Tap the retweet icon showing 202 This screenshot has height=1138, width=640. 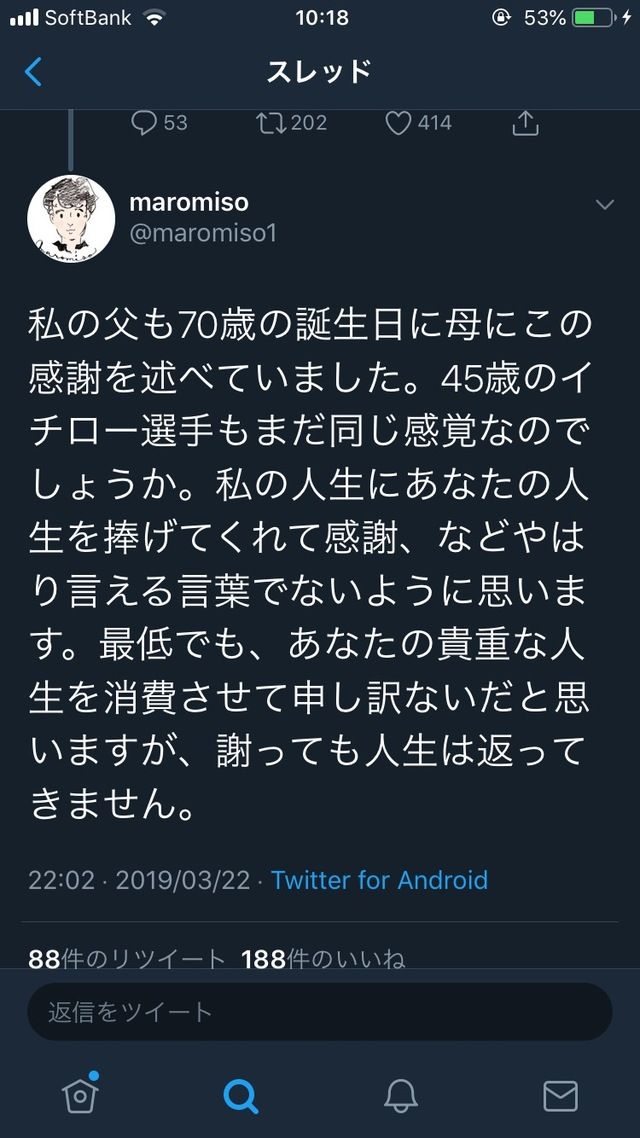pyautogui.click(x=270, y=123)
